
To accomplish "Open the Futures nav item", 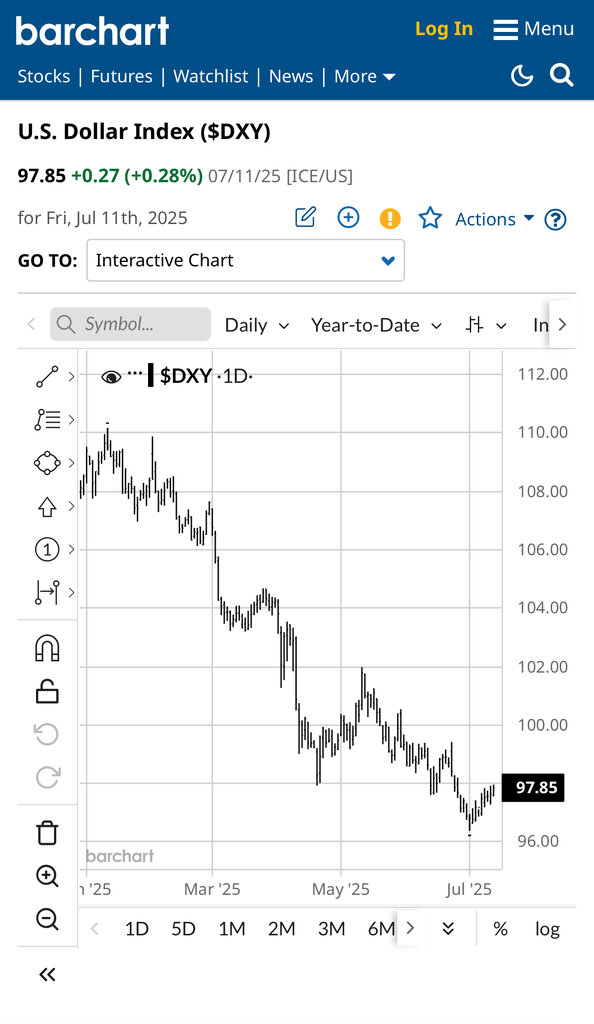I will tap(121, 76).
